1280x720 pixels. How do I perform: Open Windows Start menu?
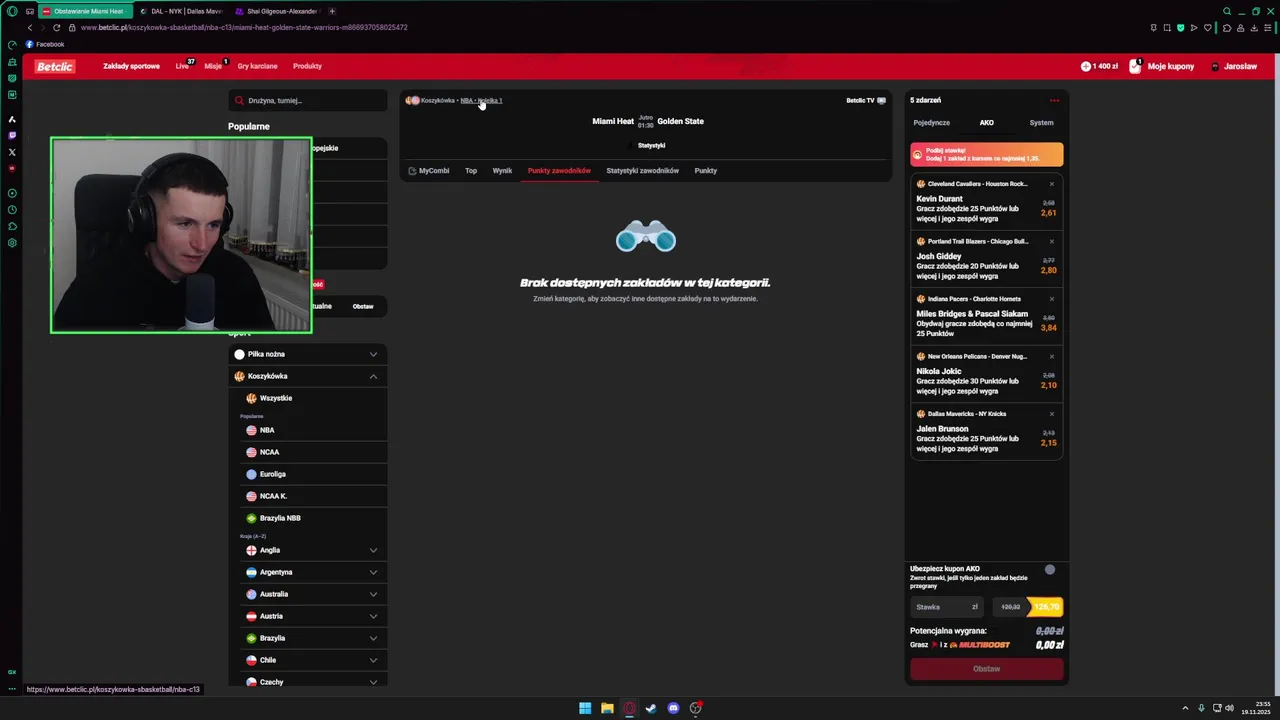[x=585, y=708]
